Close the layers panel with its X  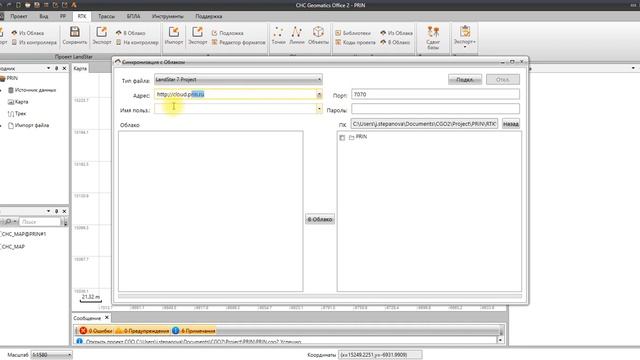64,211
